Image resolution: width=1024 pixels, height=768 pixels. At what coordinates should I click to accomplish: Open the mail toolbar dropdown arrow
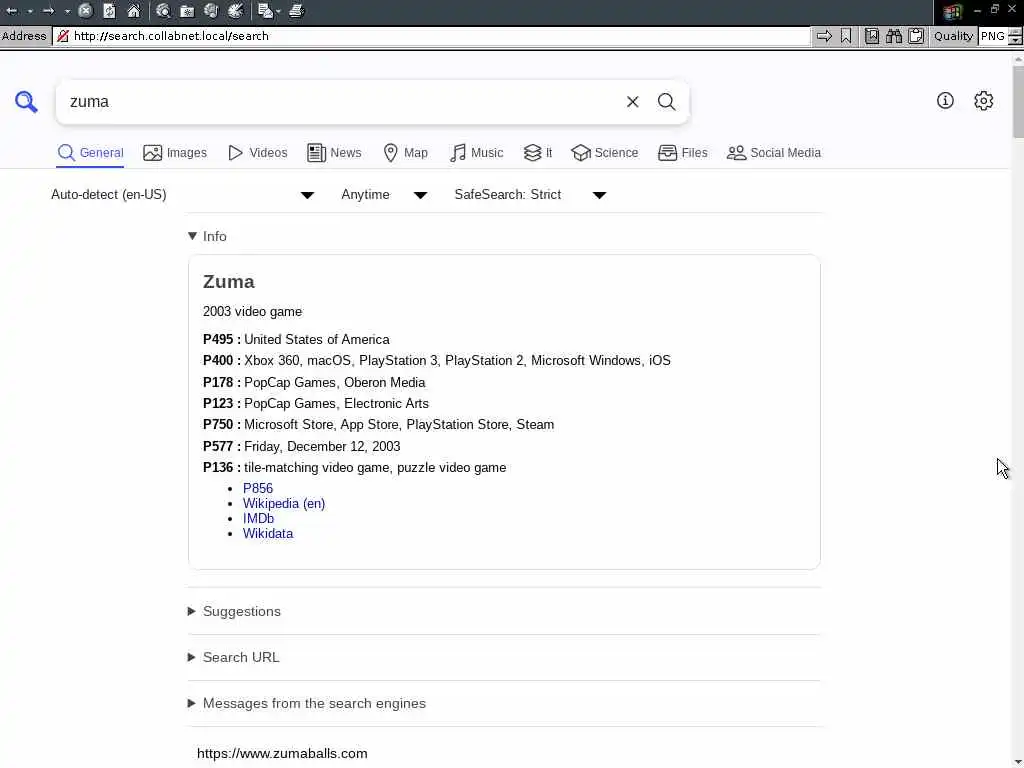[x=278, y=11]
